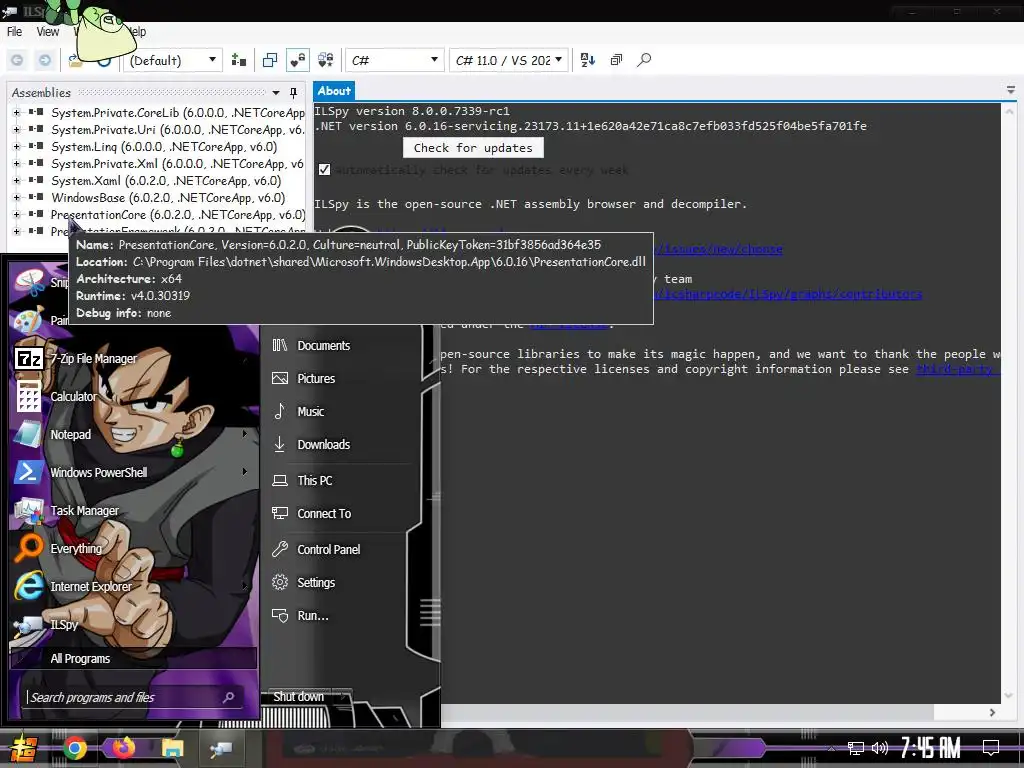The height and width of the screenshot is (768, 1024).
Task: Click the Forward navigation arrow in ILSpy toolbar
Action: [44, 60]
